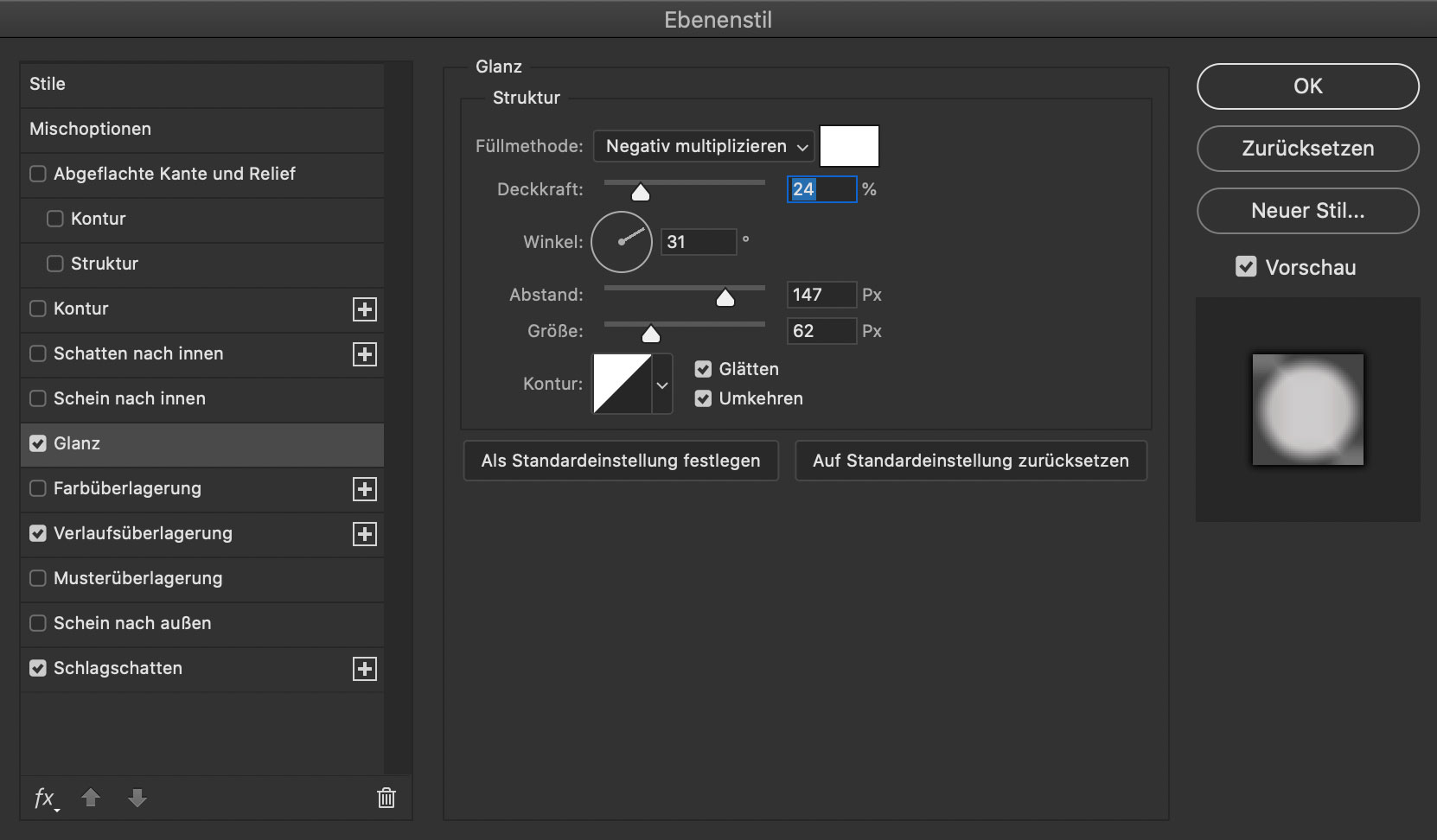Viewport: 1437px width, 840px height.
Task: Click the Abstand pixel value field
Action: click(821, 295)
